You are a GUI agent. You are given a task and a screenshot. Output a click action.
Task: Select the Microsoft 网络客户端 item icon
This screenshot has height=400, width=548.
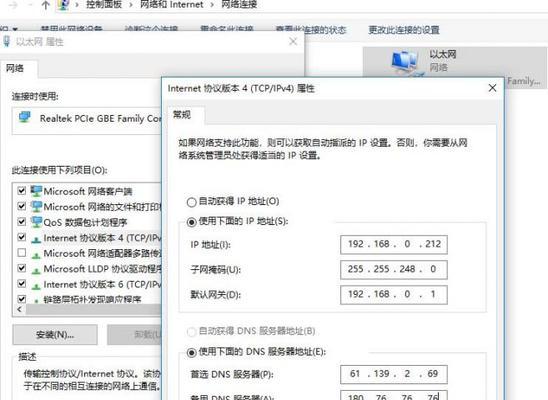36,191
